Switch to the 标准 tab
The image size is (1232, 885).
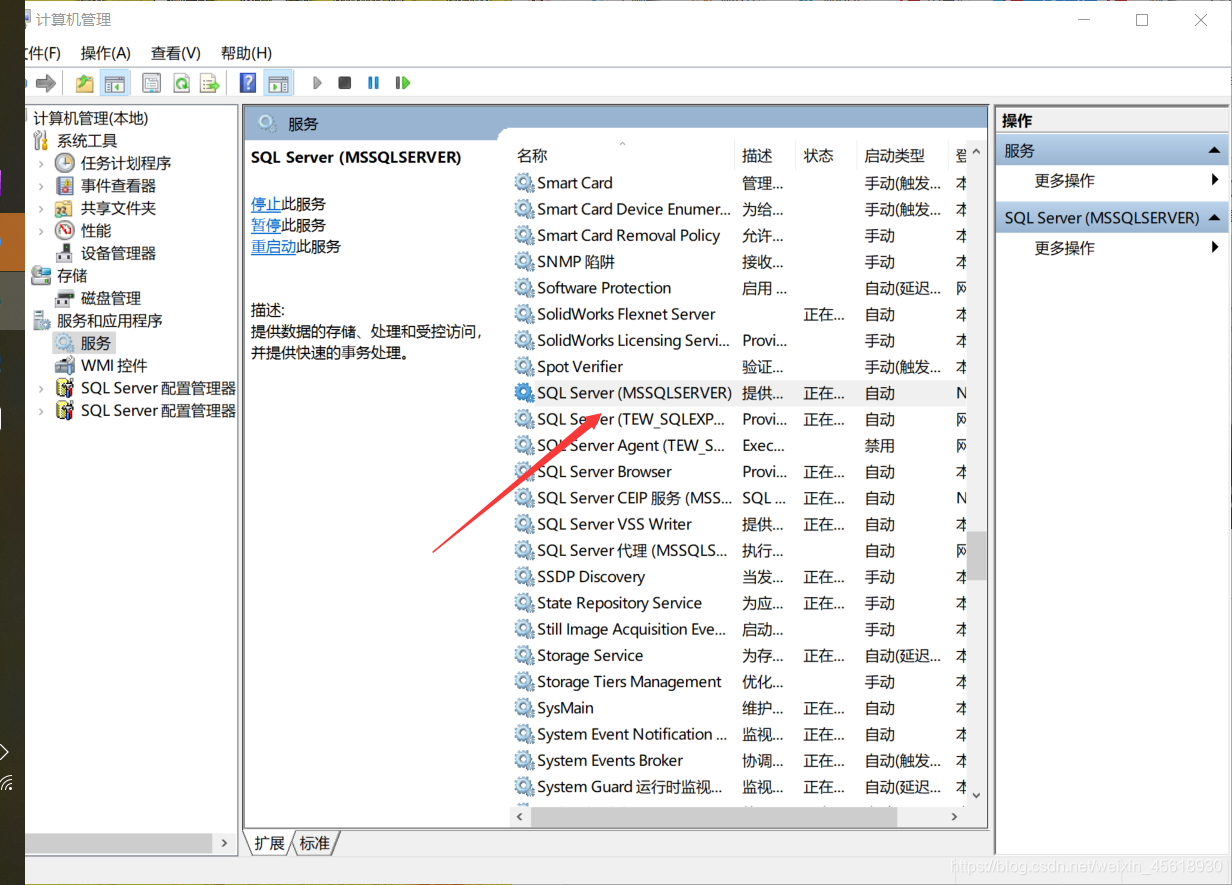tap(315, 843)
